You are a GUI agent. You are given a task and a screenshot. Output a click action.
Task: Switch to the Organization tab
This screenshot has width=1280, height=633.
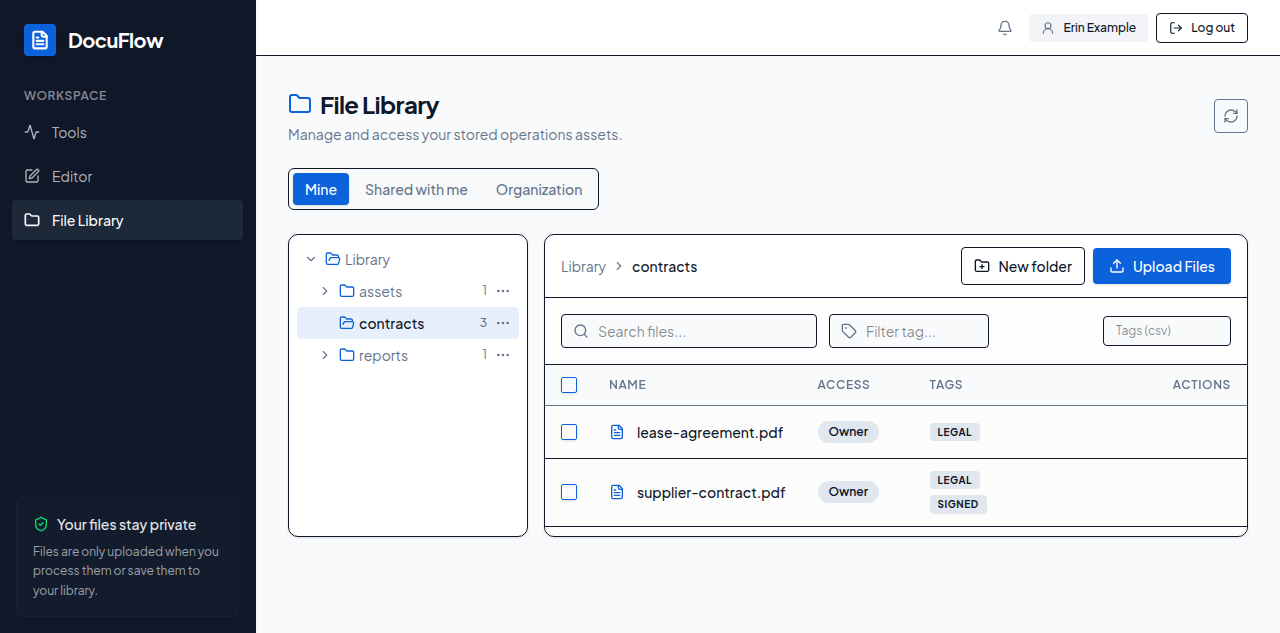tap(539, 189)
